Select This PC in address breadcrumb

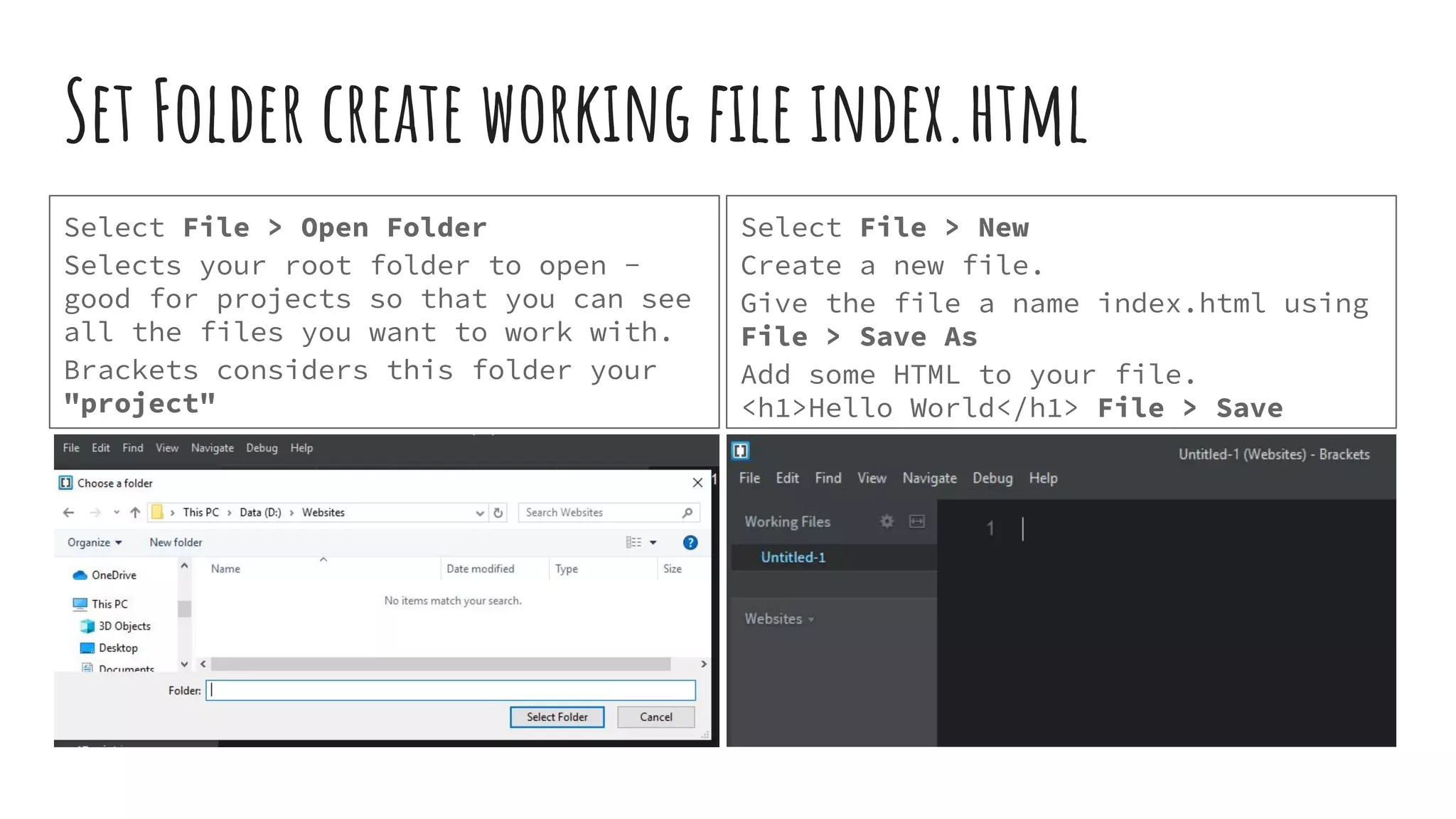pyautogui.click(x=200, y=513)
